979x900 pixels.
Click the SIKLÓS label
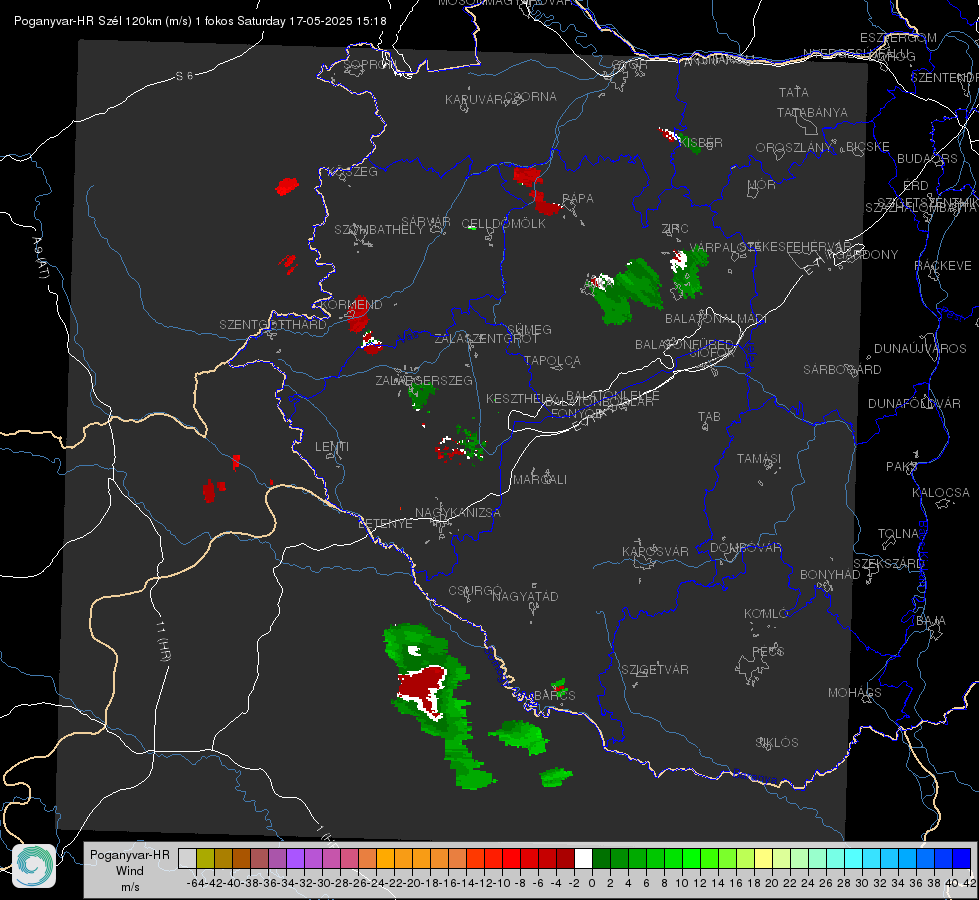point(777,743)
